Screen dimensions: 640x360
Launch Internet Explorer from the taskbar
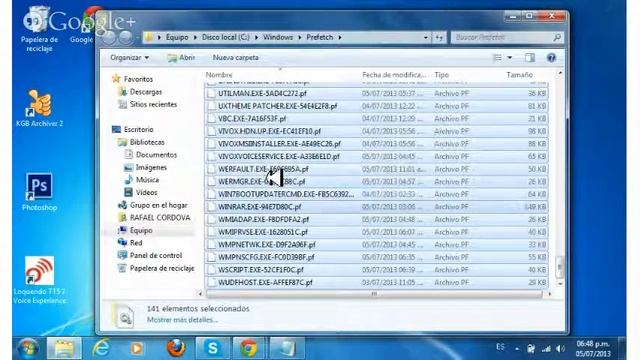(x=101, y=348)
